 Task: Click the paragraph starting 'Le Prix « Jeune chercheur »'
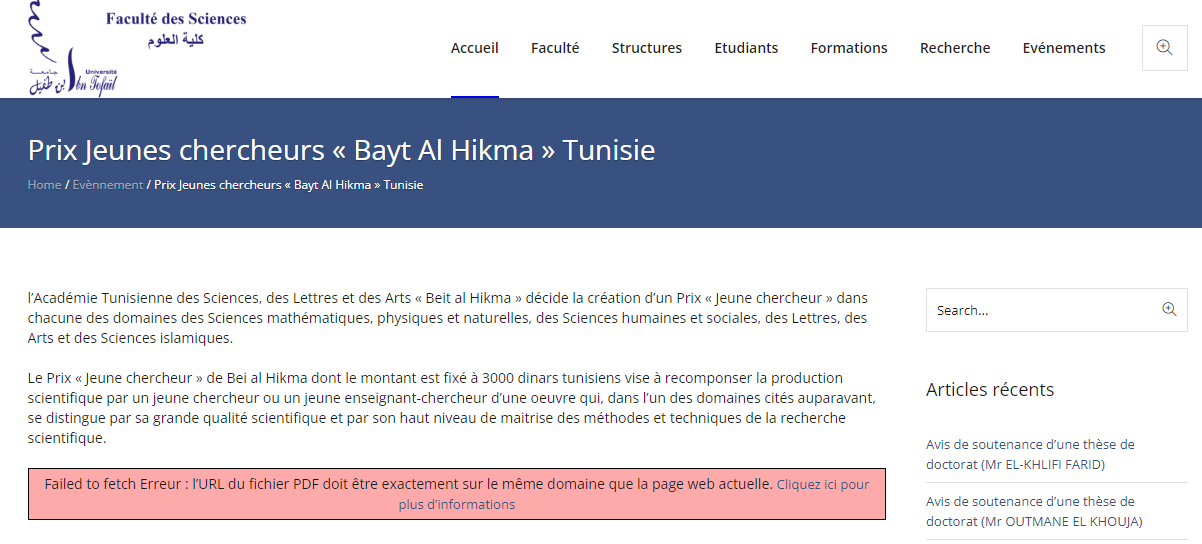452,408
